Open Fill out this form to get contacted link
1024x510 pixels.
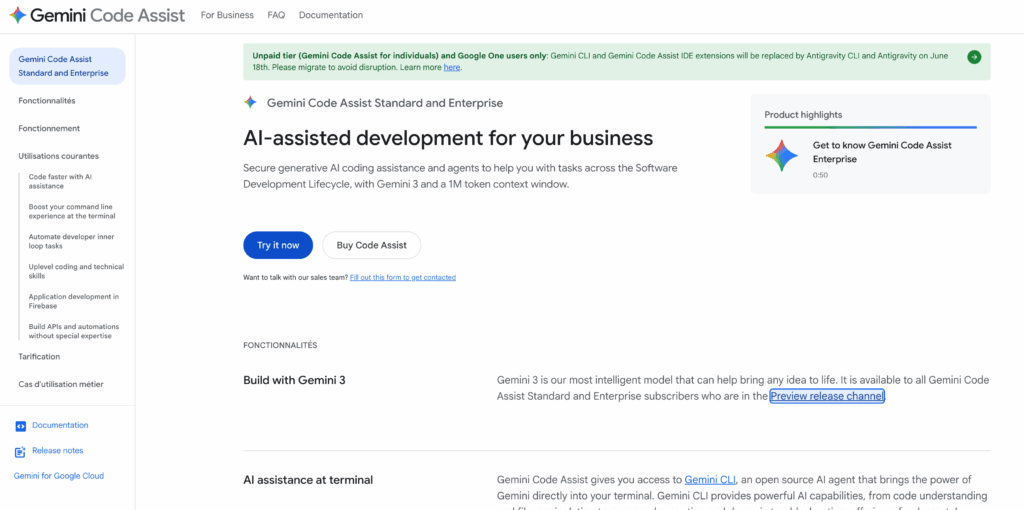(x=403, y=278)
